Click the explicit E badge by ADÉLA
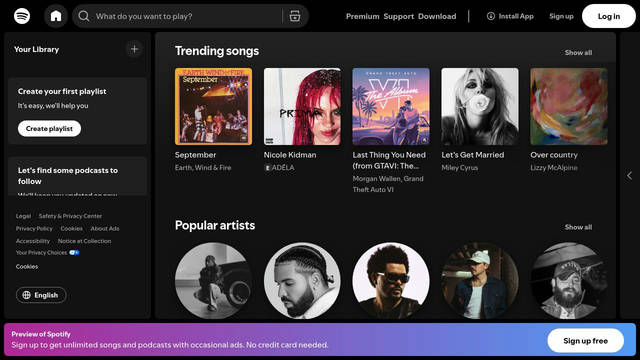 (x=267, y=168)
